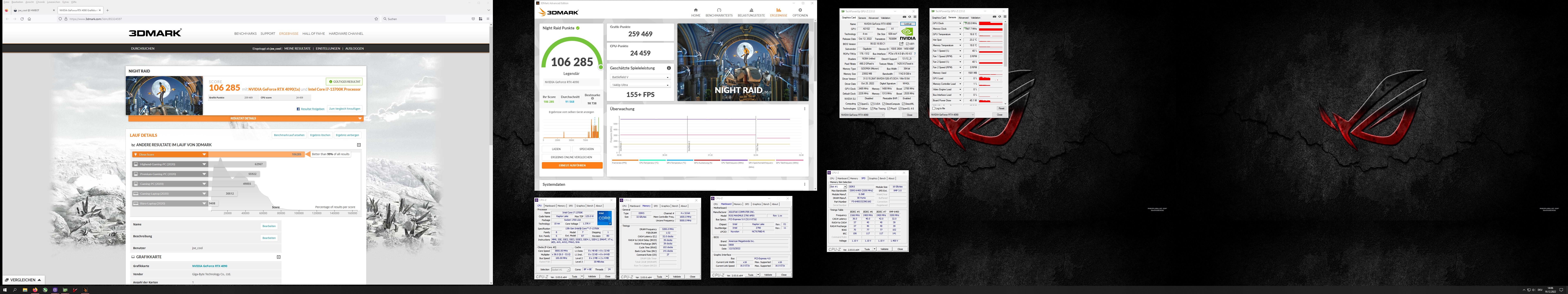The image size is (1568, 294).
Task: Close the joe_cool @ HWBOT tab
Action: pyautogui.click(x=53, y=10)
